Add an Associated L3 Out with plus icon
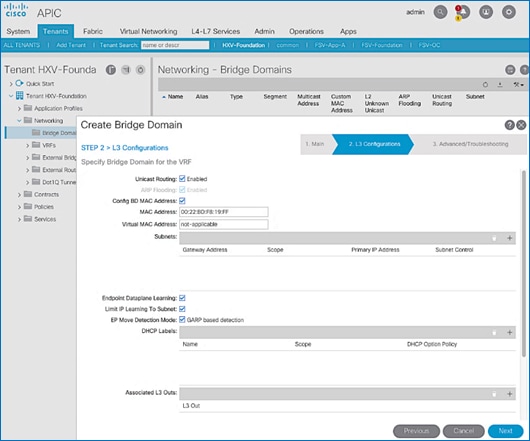 point(509,394)
